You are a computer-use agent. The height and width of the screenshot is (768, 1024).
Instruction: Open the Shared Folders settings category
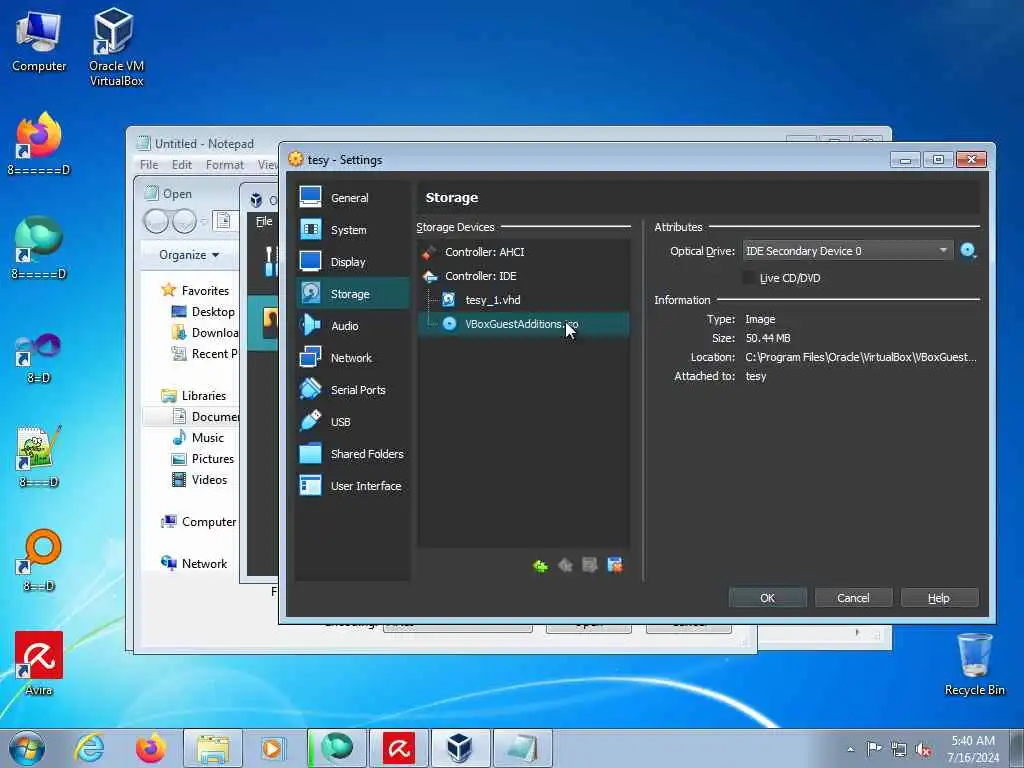pyautogui.click(x=353, y=454)
